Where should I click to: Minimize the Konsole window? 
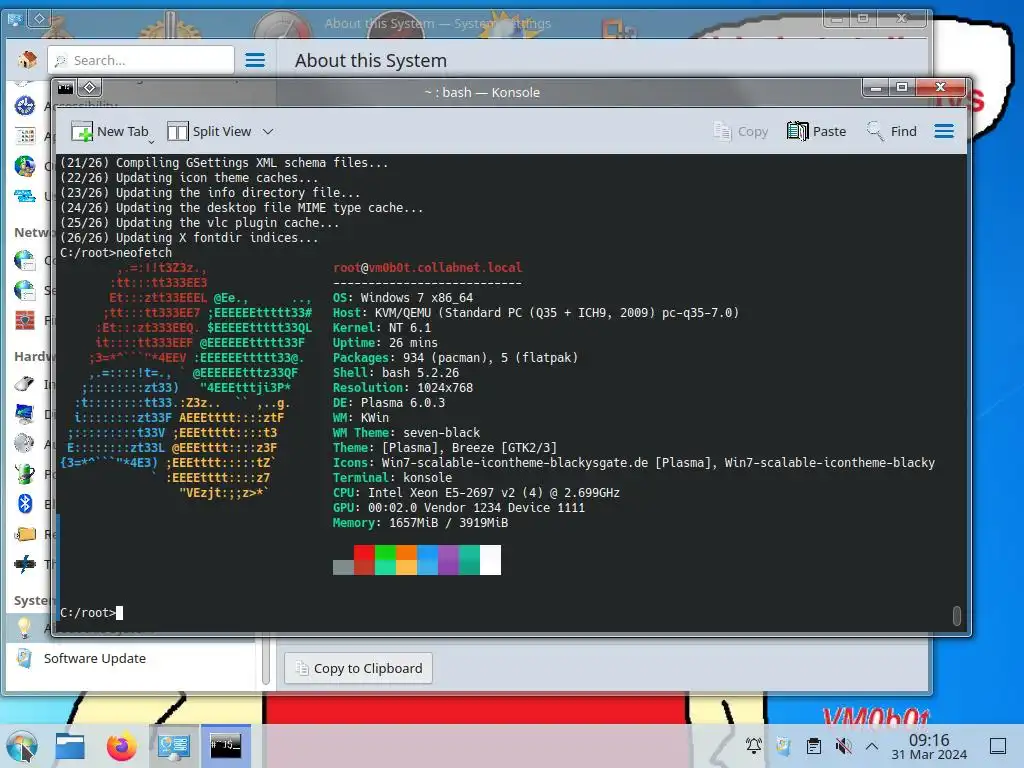(876, 88)
